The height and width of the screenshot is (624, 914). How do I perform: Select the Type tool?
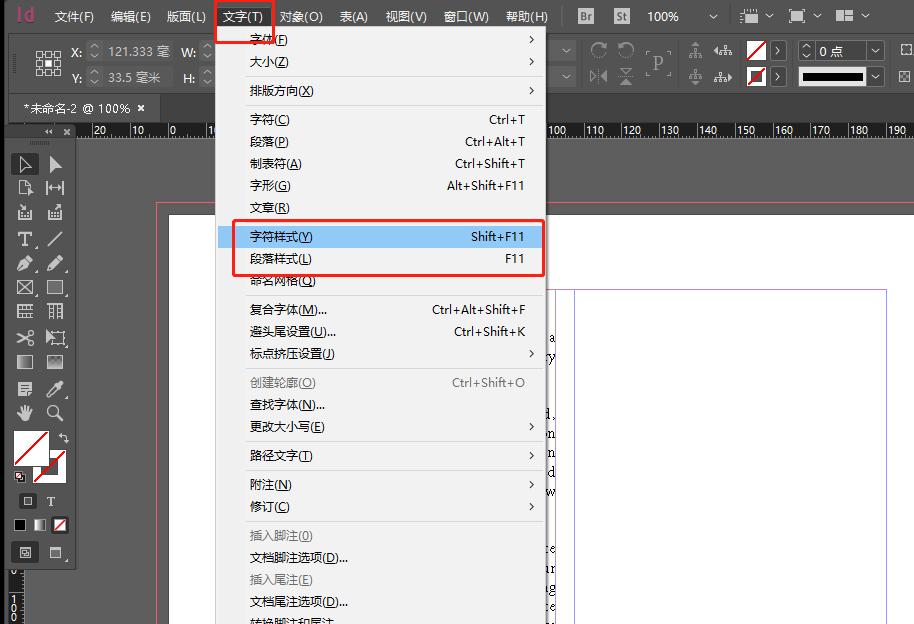pyautogui.click(x=25, y=239)
